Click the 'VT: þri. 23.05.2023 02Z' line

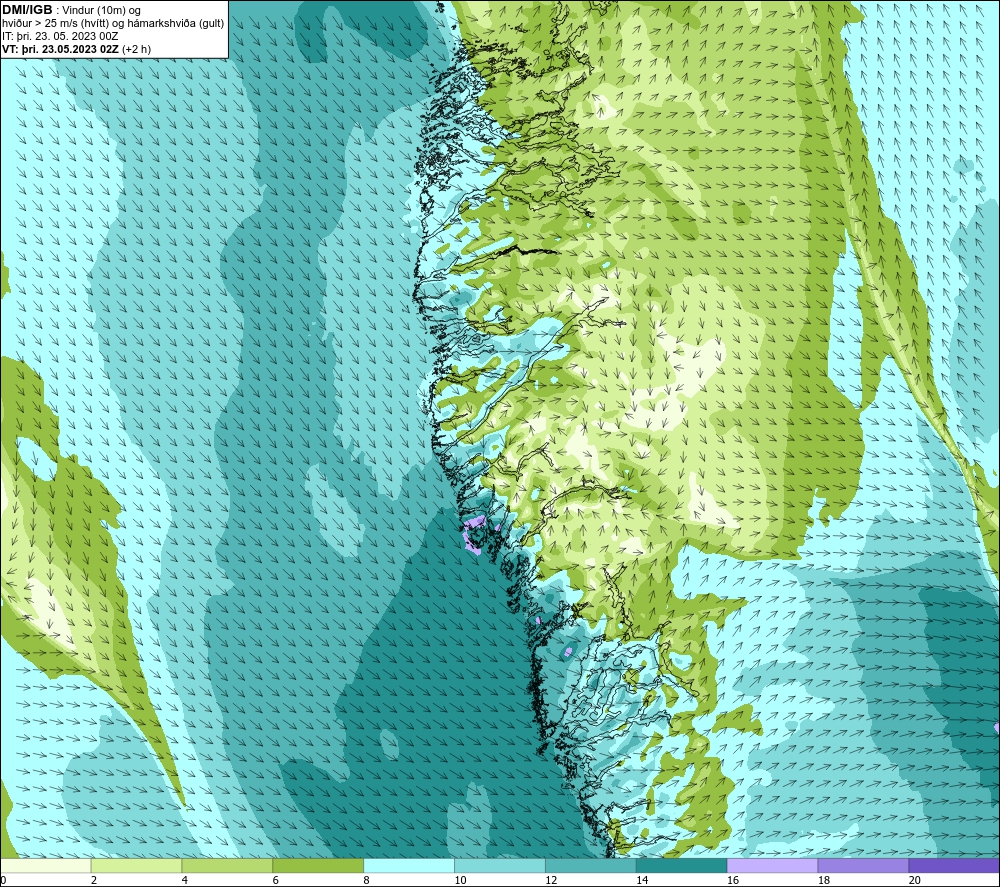click(x=61, y=49)
